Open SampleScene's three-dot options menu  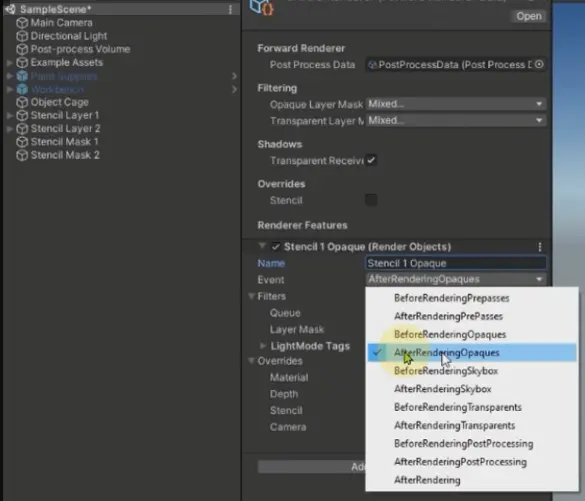click(230, 9)
